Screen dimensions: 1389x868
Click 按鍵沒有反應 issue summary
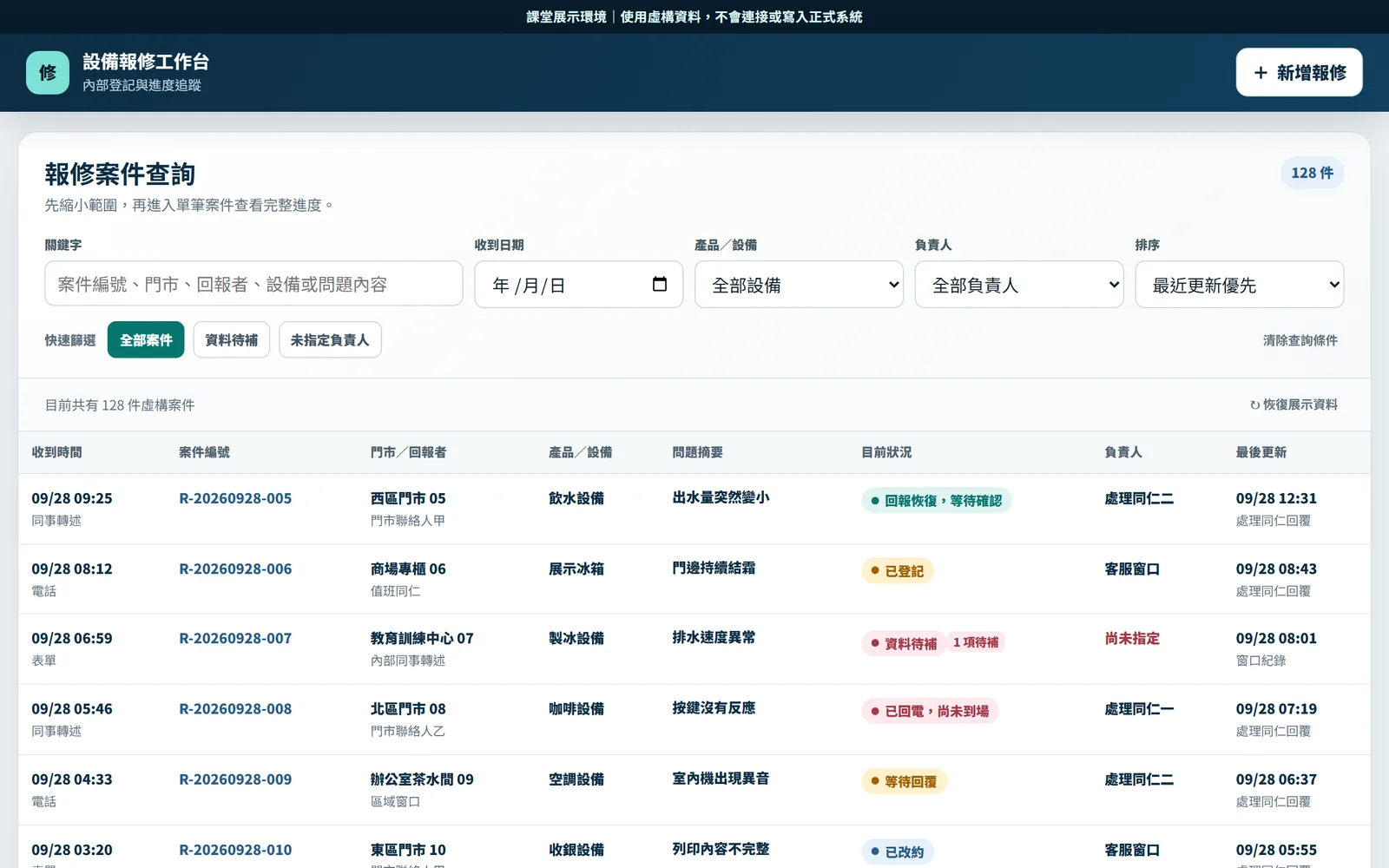point(714,707)
